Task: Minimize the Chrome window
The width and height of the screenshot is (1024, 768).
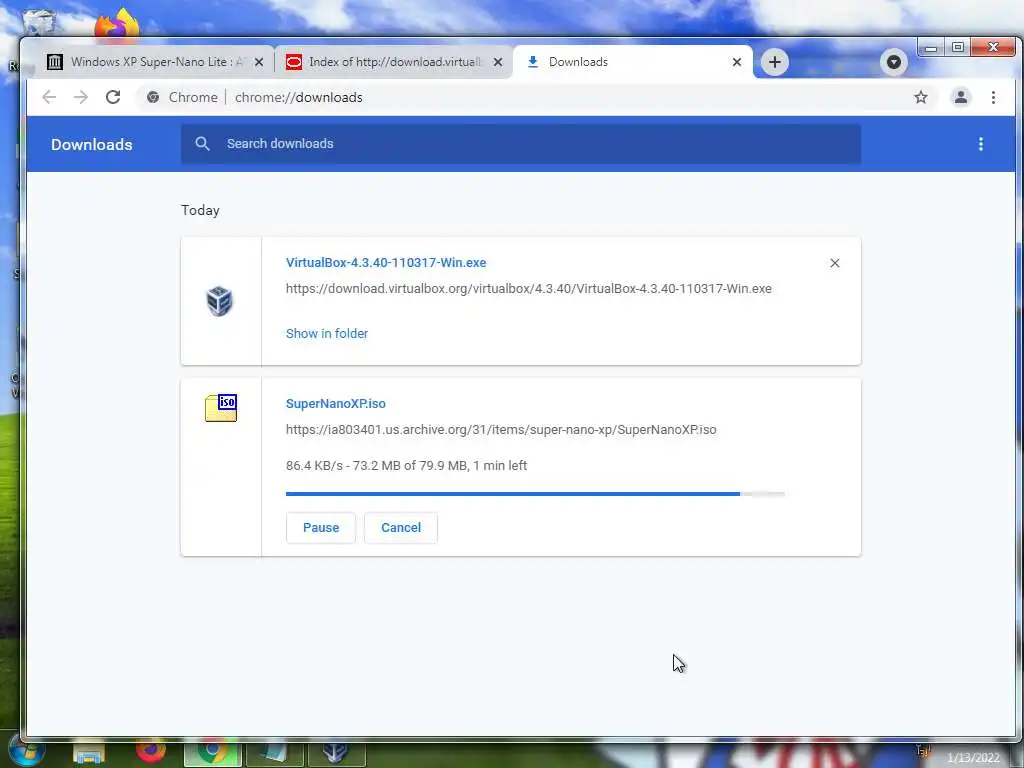Action: pos(932,47)
